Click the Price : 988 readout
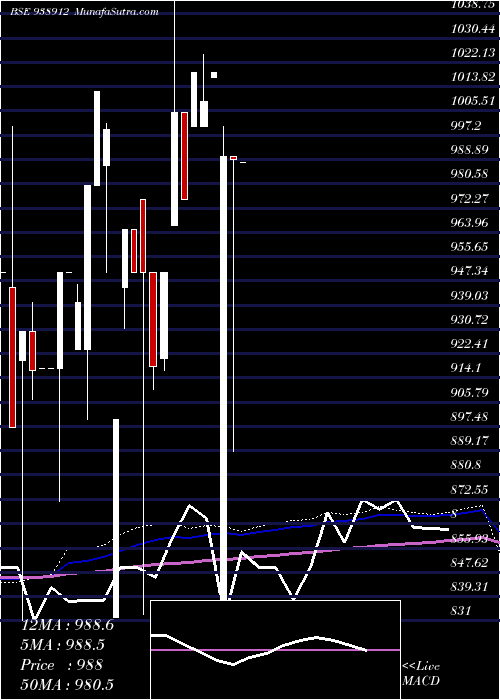 [x=61, y=665]
